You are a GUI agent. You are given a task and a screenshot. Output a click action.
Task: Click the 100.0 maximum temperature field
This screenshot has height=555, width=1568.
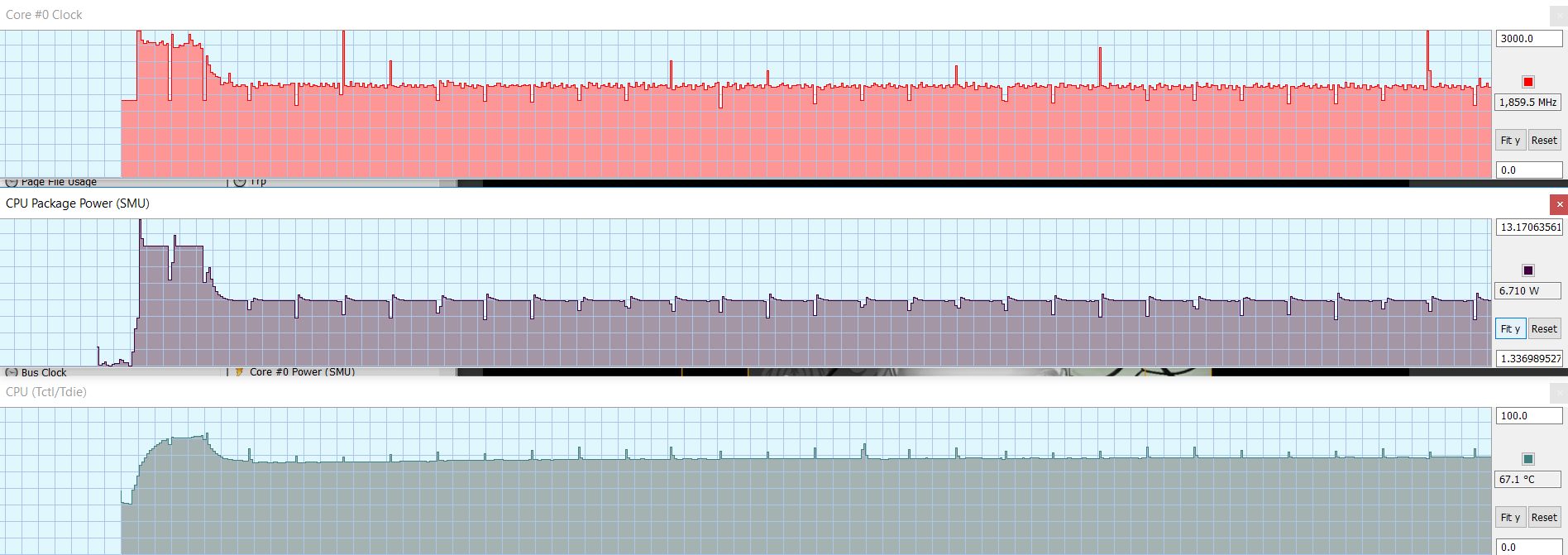tap(1528, 416)
